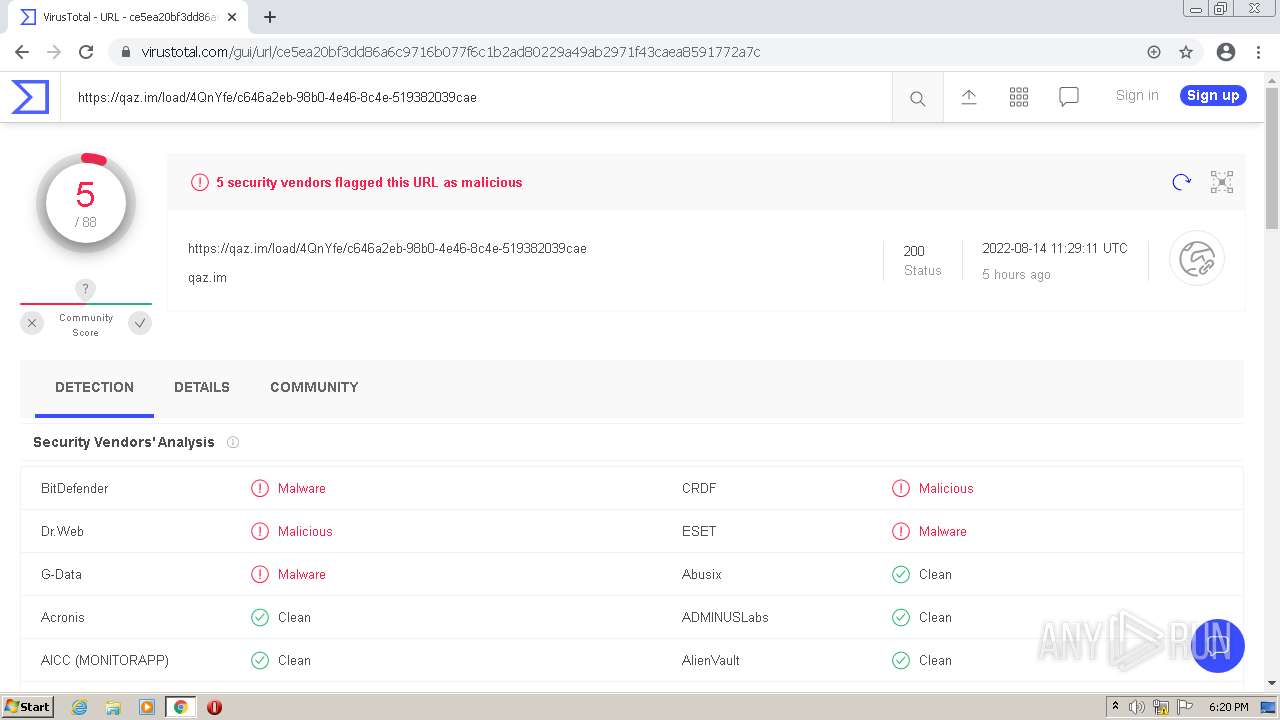Click the Acronis vendor name
The height and width of the screenshot is (720, 1280).
63,618
